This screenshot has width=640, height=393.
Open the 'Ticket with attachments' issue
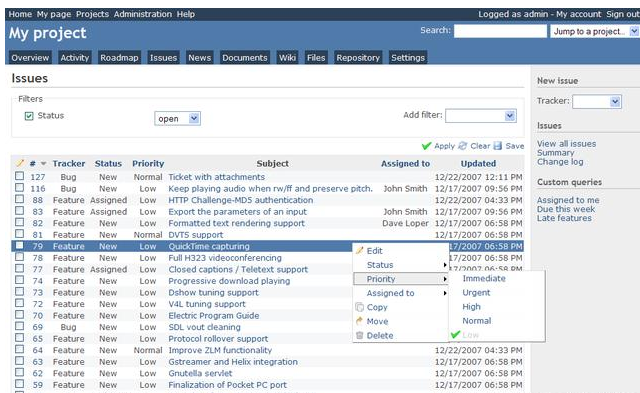216,177
